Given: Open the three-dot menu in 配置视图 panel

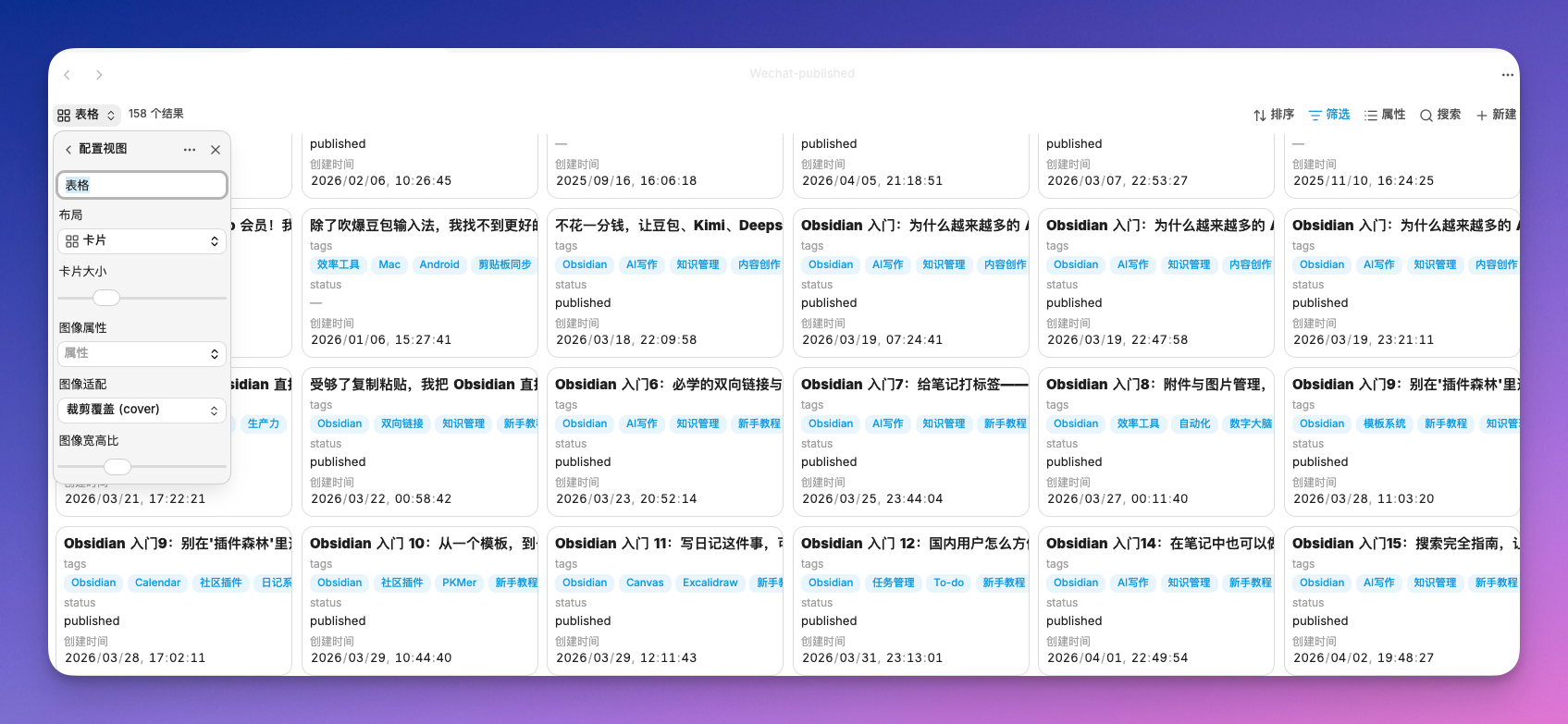Looking at the screenshot, I should [190, 150].
